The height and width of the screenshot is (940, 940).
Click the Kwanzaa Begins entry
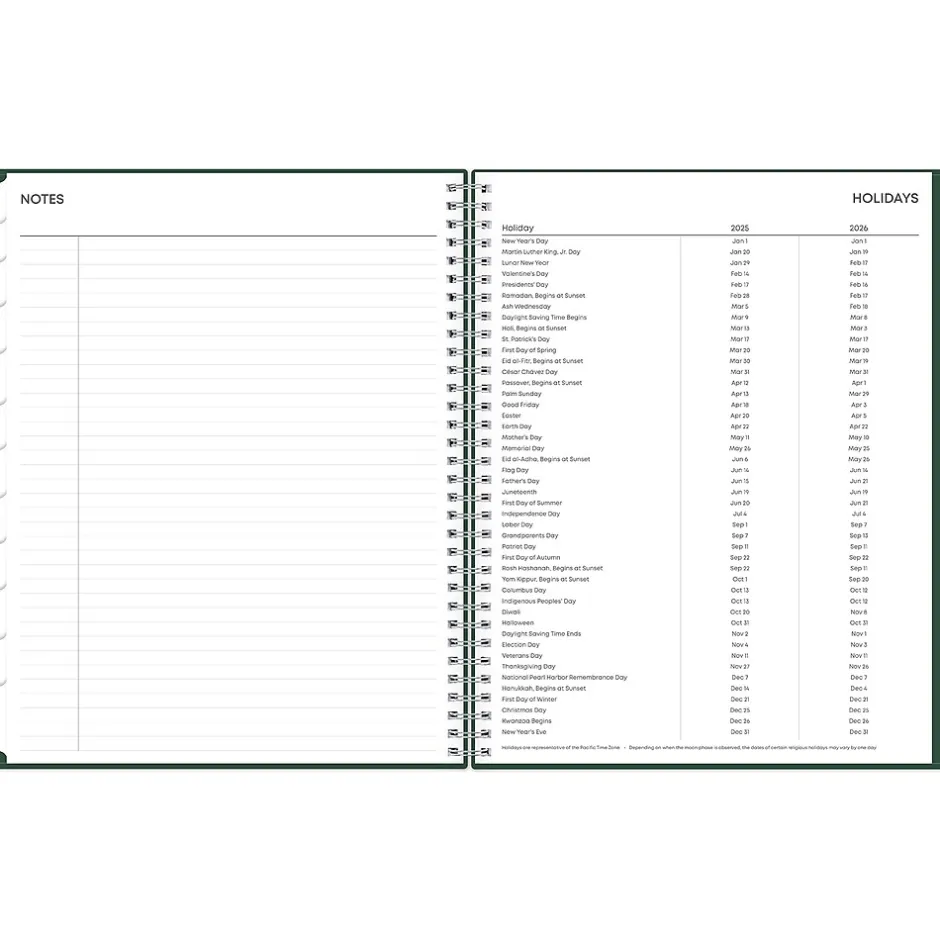[x=526, y=721]
